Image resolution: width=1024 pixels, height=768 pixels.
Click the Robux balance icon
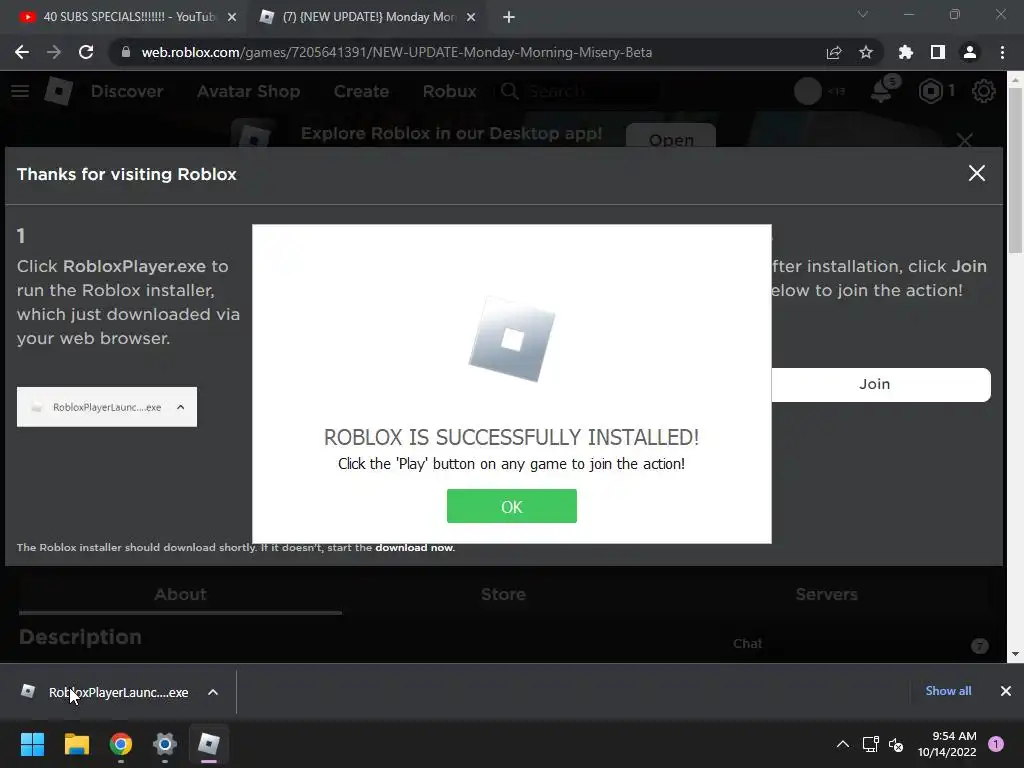[931, 91]
